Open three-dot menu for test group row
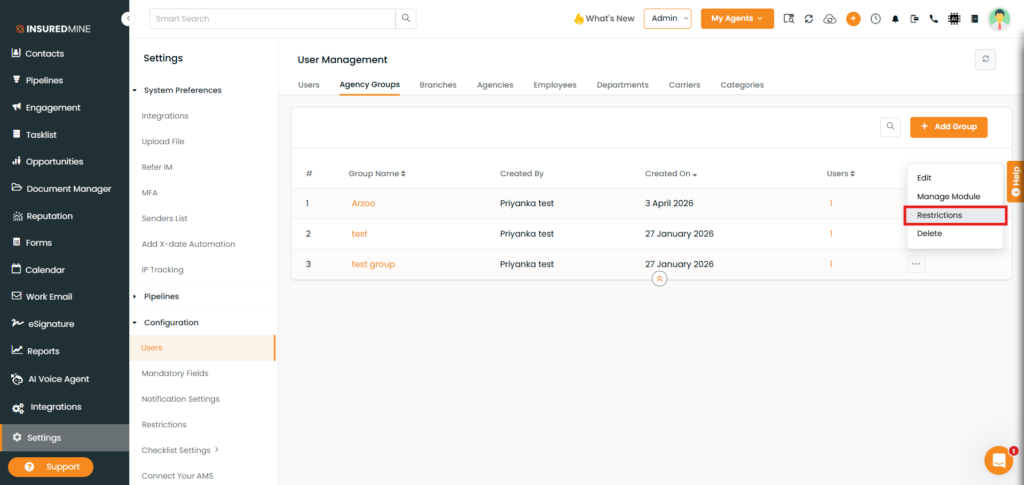Image resolution: width=1024 pixels, height=485 pixels. [916, 264]
